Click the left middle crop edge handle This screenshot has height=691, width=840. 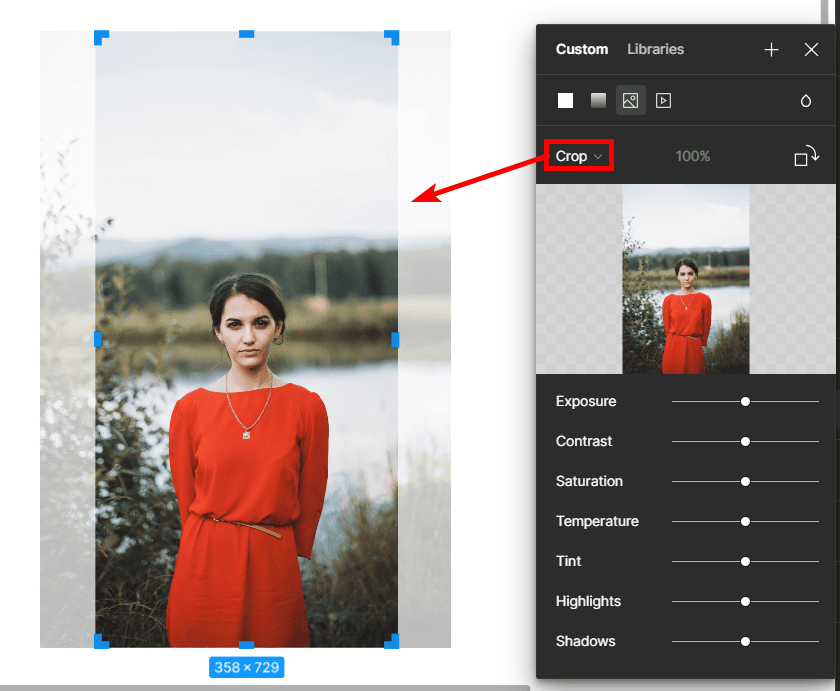point(98,340)
